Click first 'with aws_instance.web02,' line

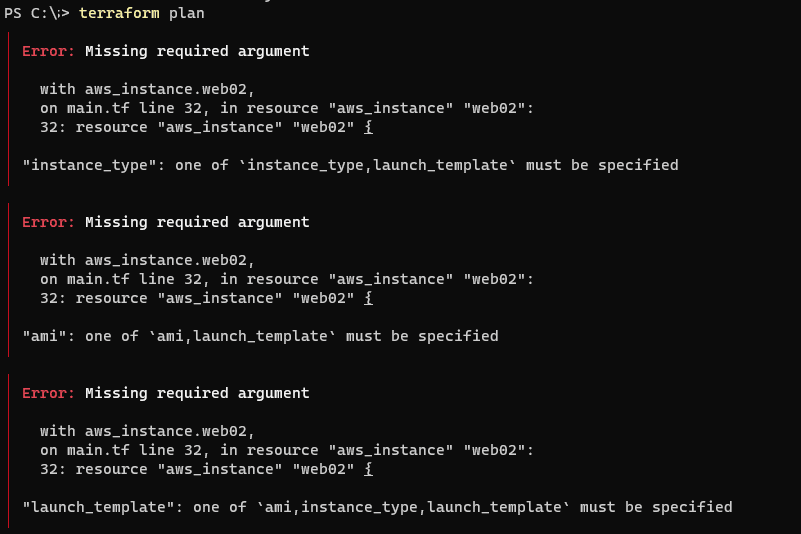[147, 89]
